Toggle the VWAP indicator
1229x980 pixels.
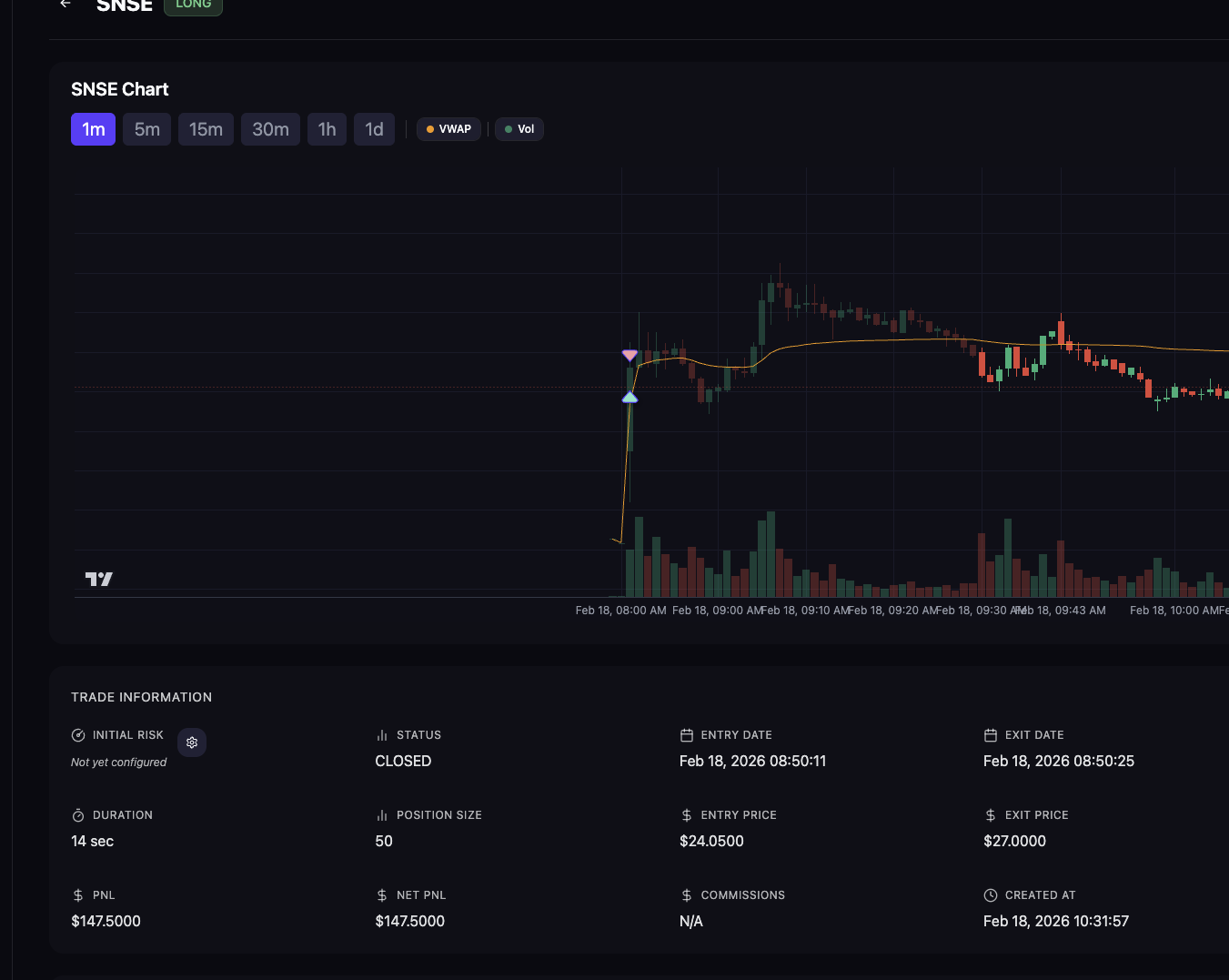(x=448, y=129)
